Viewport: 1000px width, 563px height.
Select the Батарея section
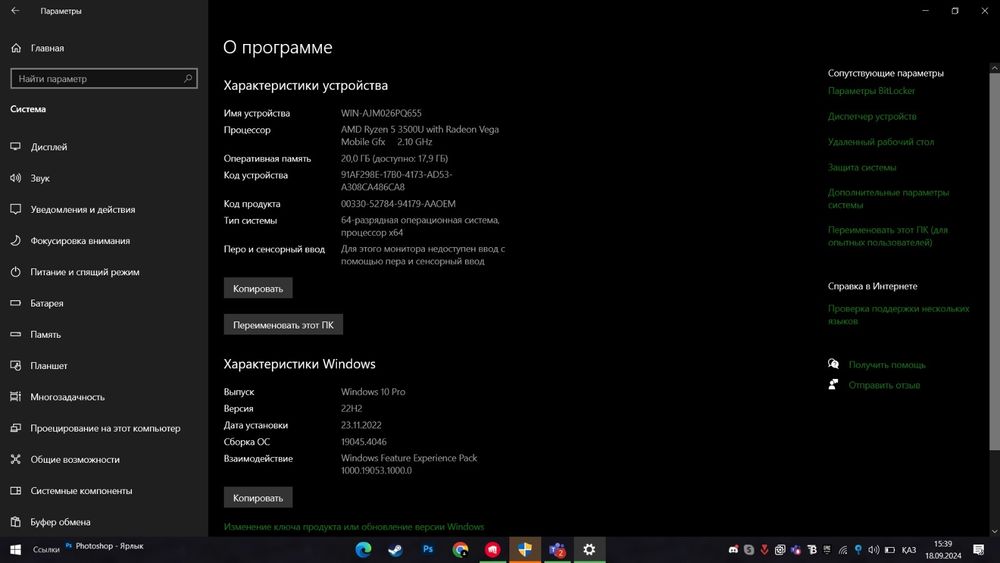(38, 303)
